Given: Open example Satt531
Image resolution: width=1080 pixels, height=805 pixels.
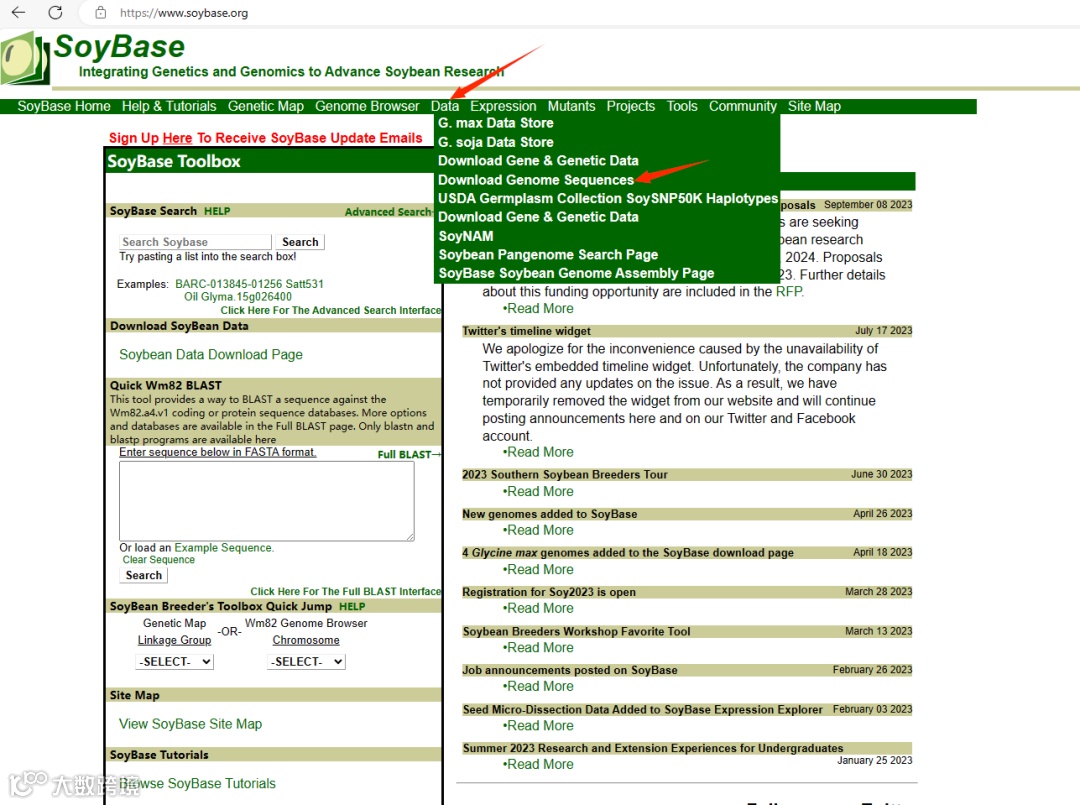Looking at the screenshot, I should point(304,284).
